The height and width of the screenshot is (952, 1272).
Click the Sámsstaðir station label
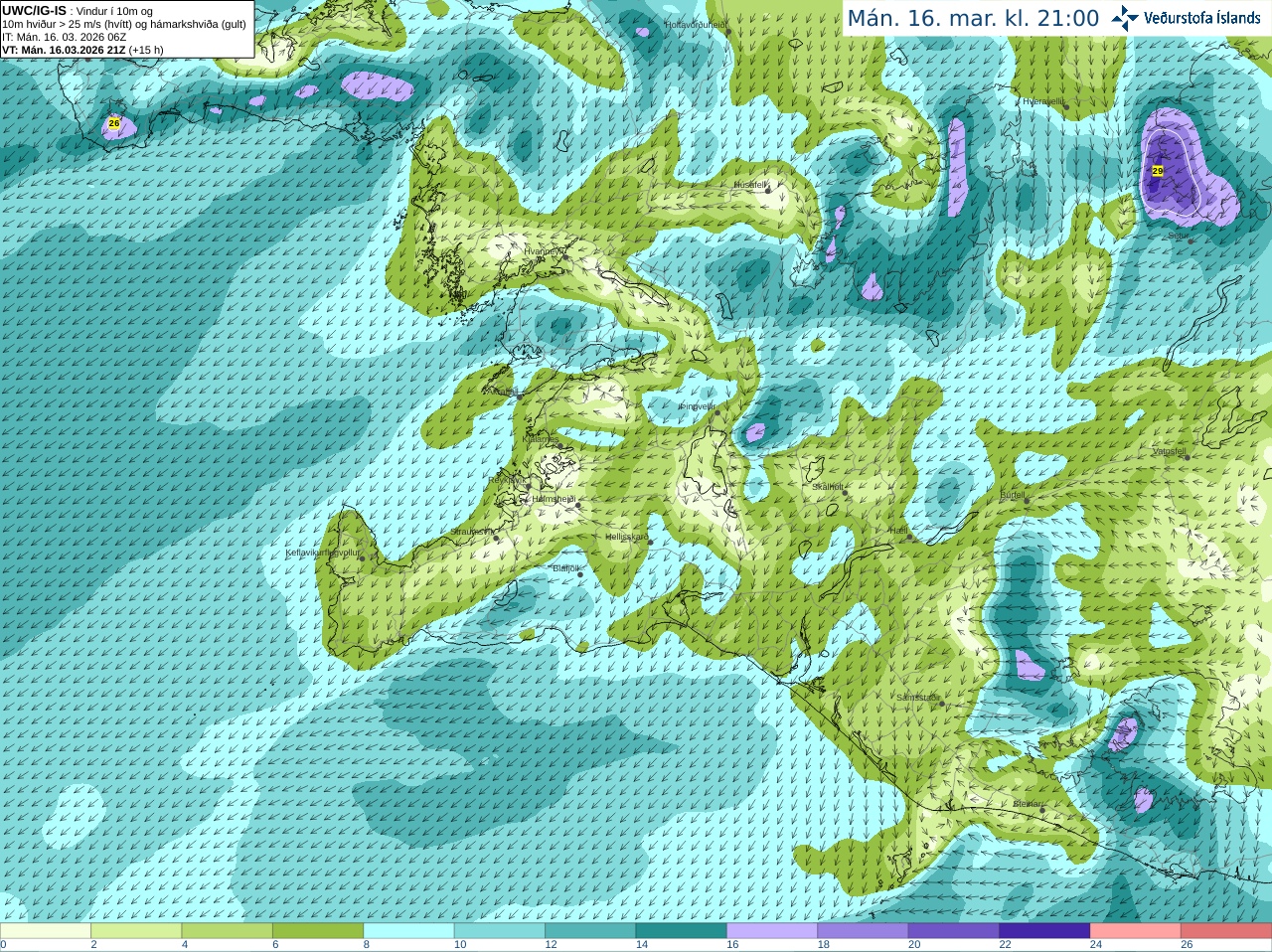(x=917, y=698)
